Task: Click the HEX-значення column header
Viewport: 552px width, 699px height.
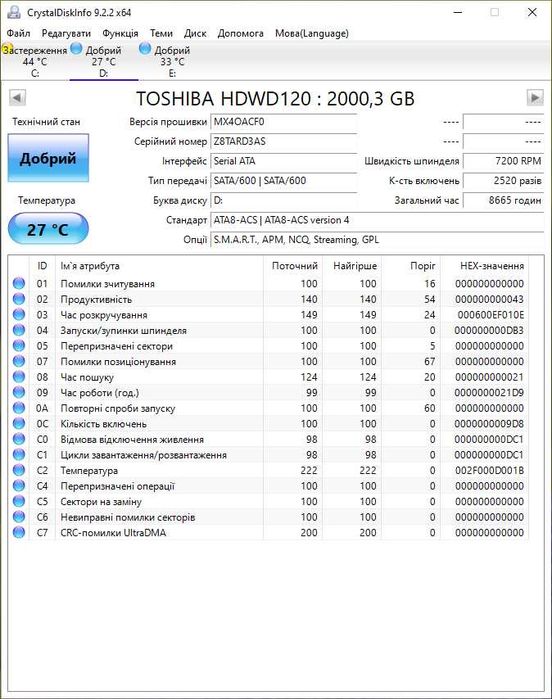Action: (485, 266)
